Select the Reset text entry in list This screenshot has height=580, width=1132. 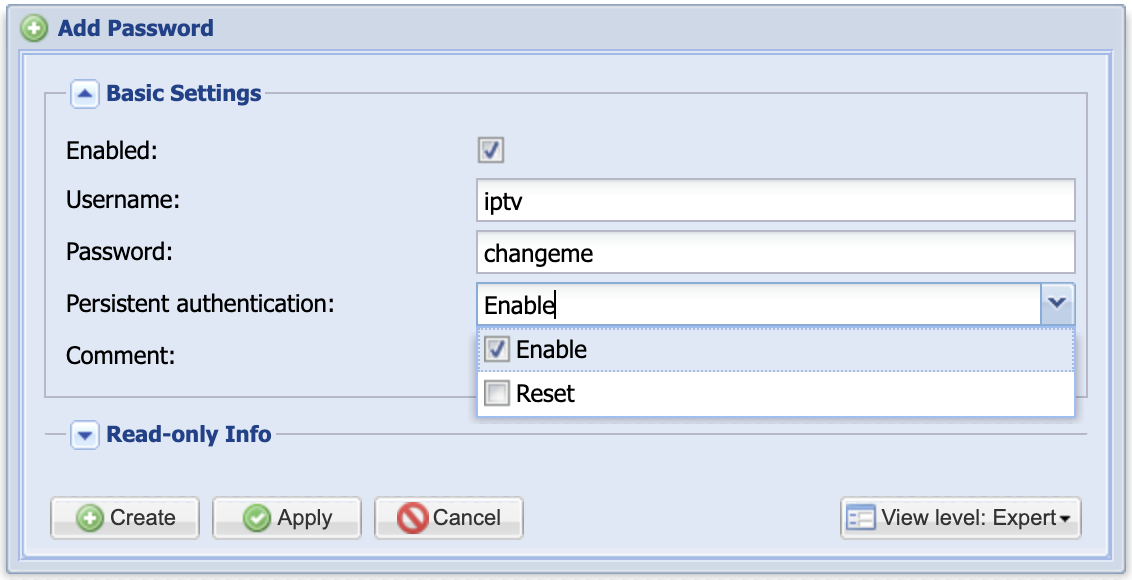point(546,394)
